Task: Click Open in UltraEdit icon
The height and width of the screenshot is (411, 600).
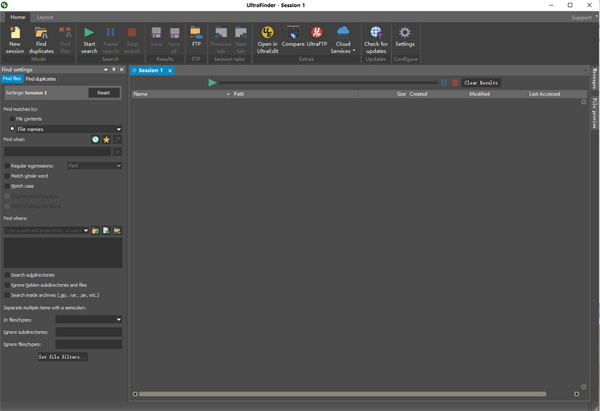Action: pyautogui.click(x=267, y=34)
